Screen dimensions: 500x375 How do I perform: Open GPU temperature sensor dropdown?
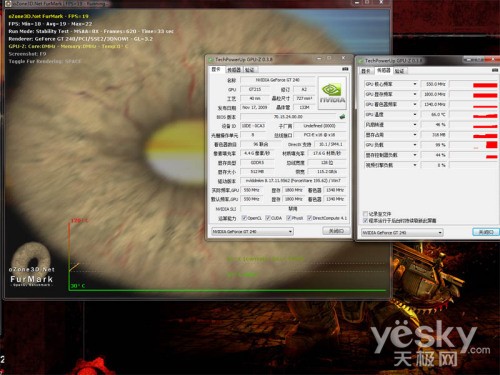[x=415, y=115]
